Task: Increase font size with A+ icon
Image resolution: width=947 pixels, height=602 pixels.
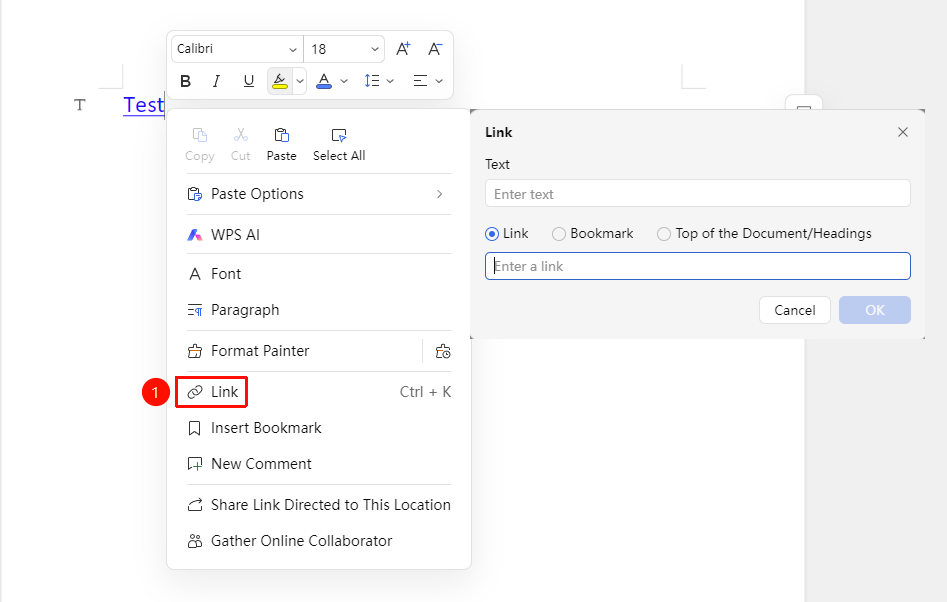Action: click(403, 49)
